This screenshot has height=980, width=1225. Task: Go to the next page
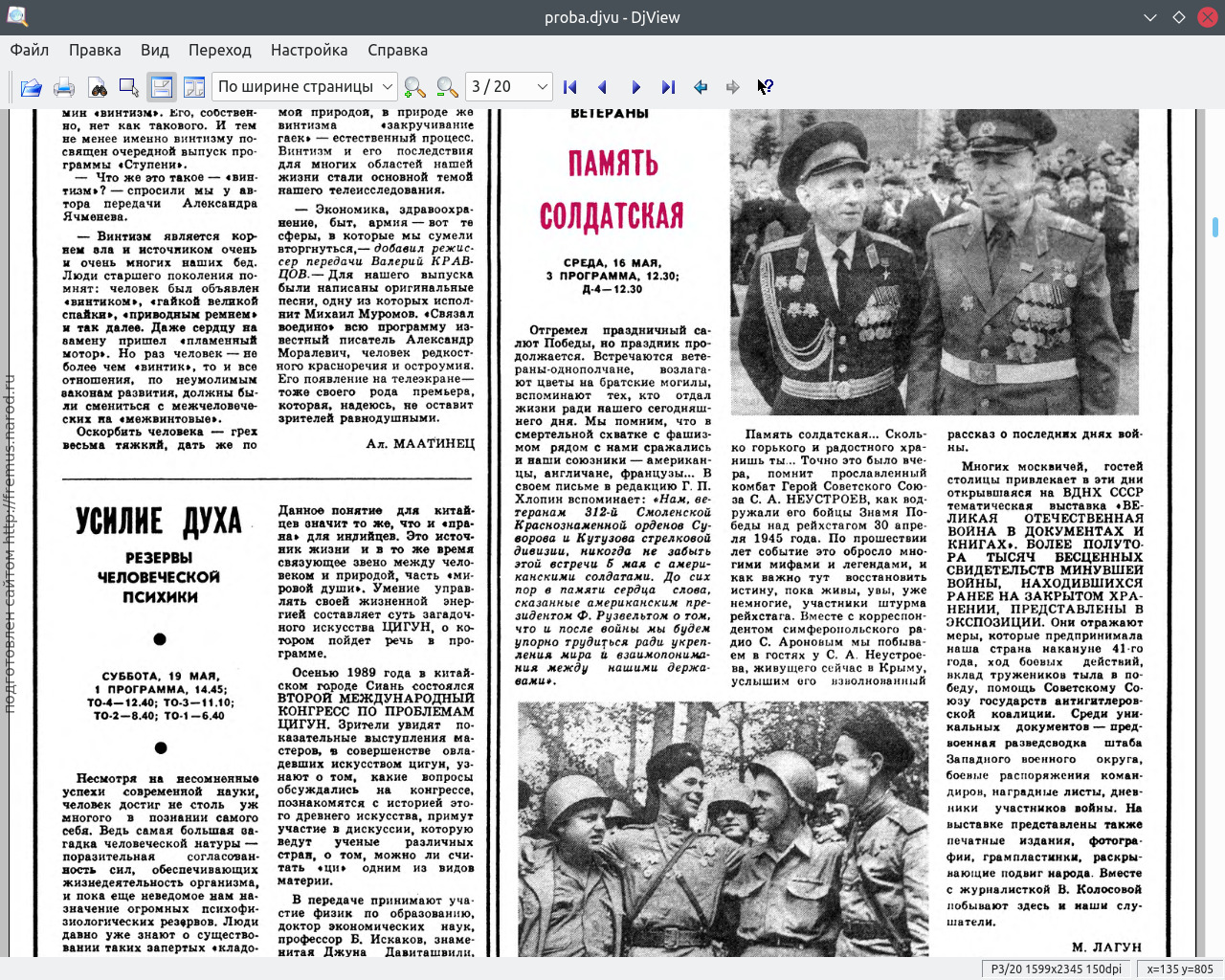(635, 87)
